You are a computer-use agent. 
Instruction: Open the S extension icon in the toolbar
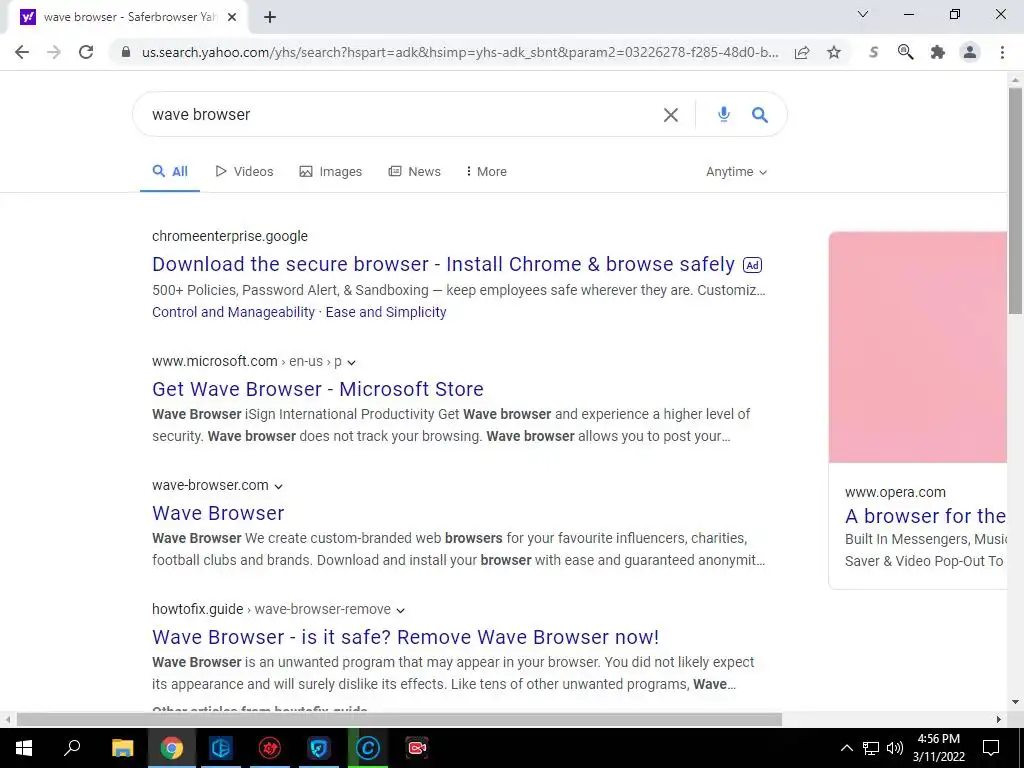click(873, 52)
